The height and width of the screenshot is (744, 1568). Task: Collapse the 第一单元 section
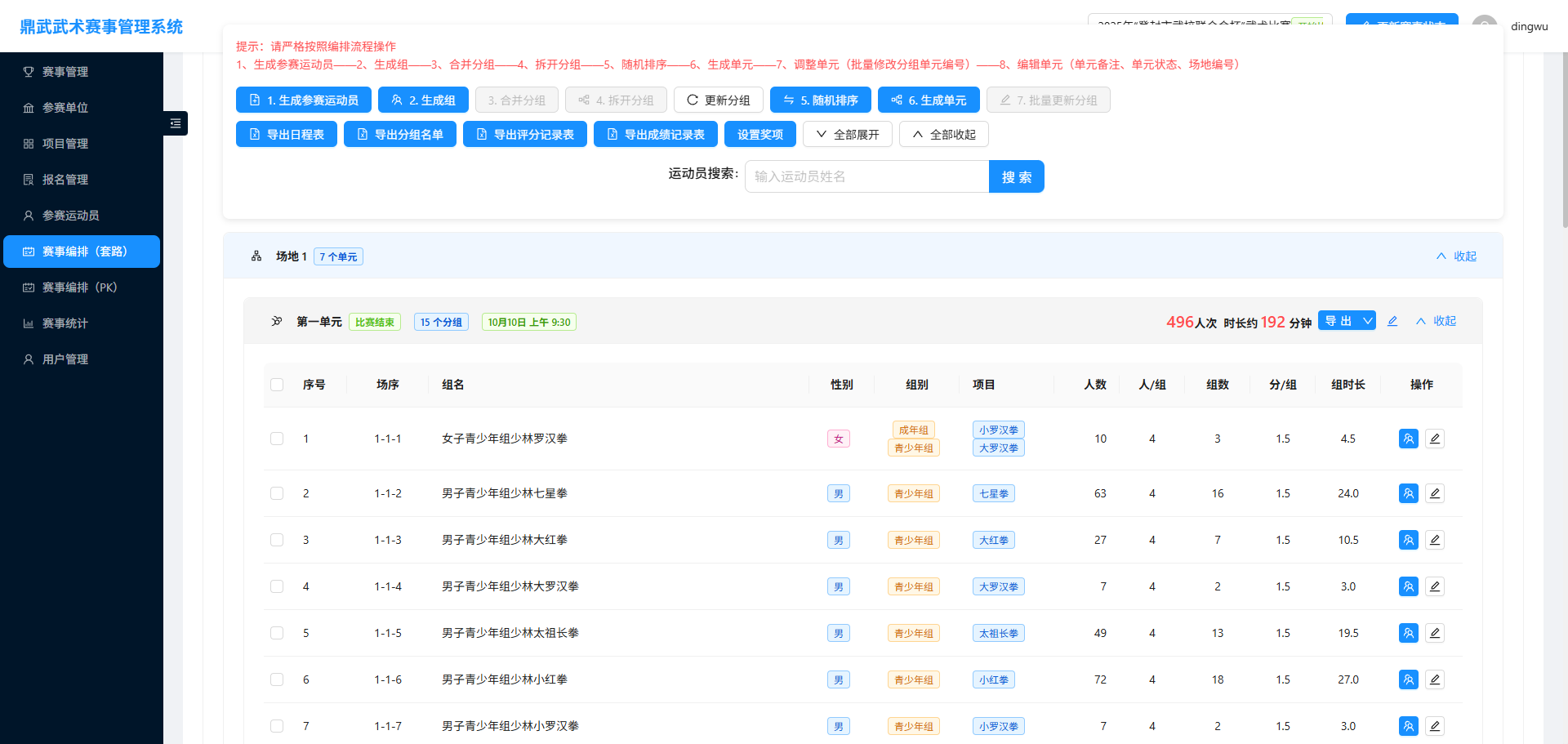pos(1436,321)
